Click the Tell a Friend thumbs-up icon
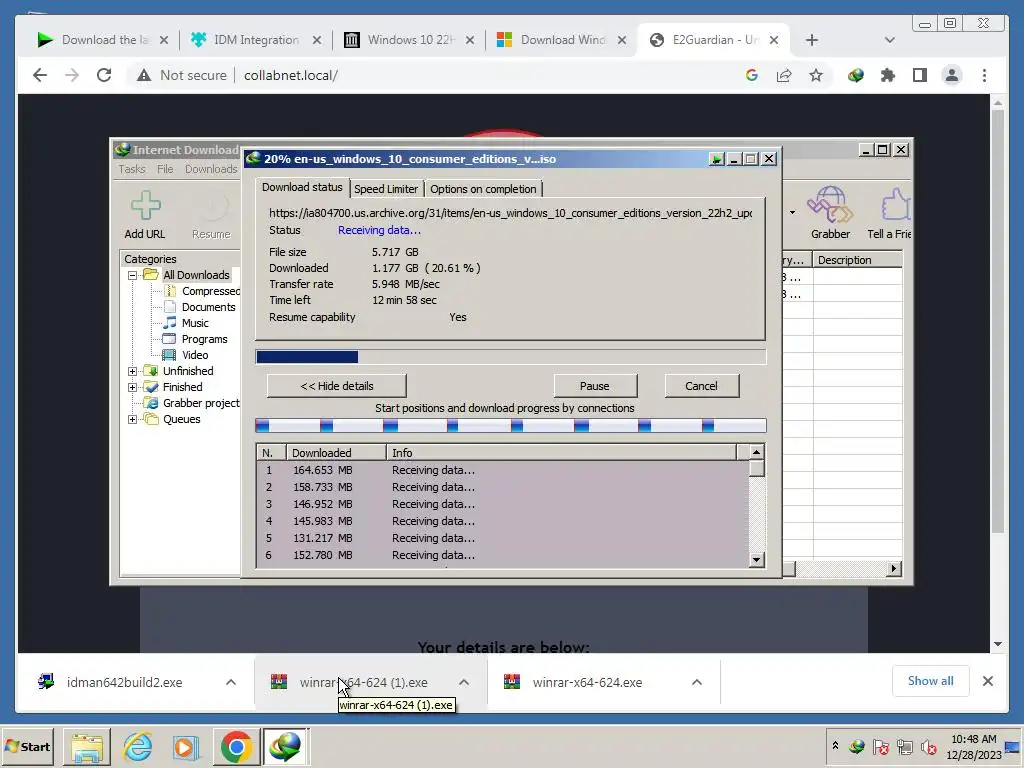Screen dimensions: 1024x768 click(896, 204)
